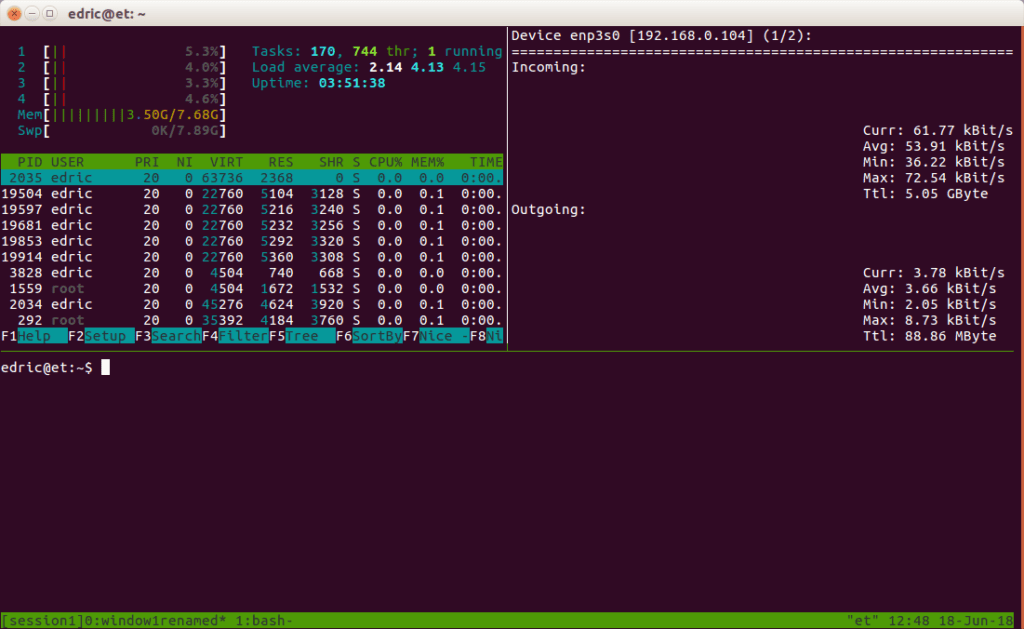Click Device enp3s0 header in nload pane
Screen dimensions: 1024x629
(662, 35)
